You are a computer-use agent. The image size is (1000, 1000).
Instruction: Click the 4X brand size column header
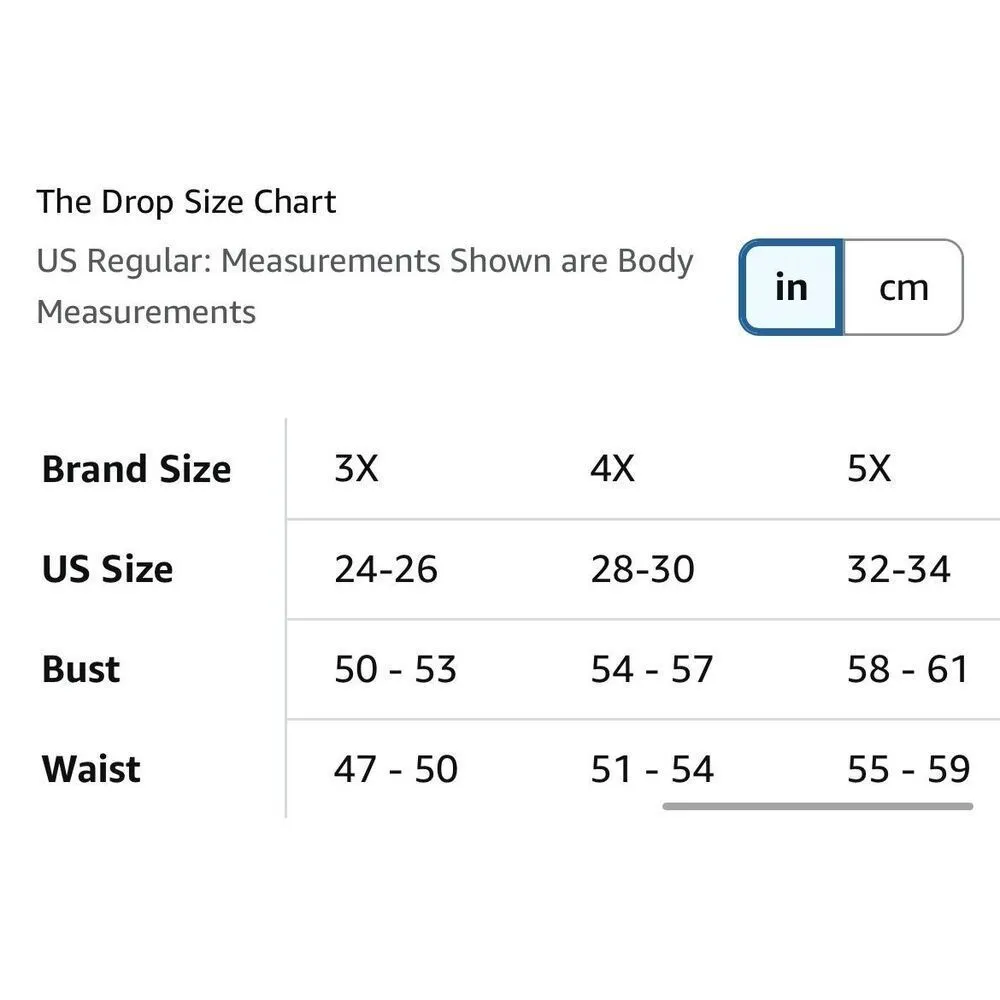[612, 468]
